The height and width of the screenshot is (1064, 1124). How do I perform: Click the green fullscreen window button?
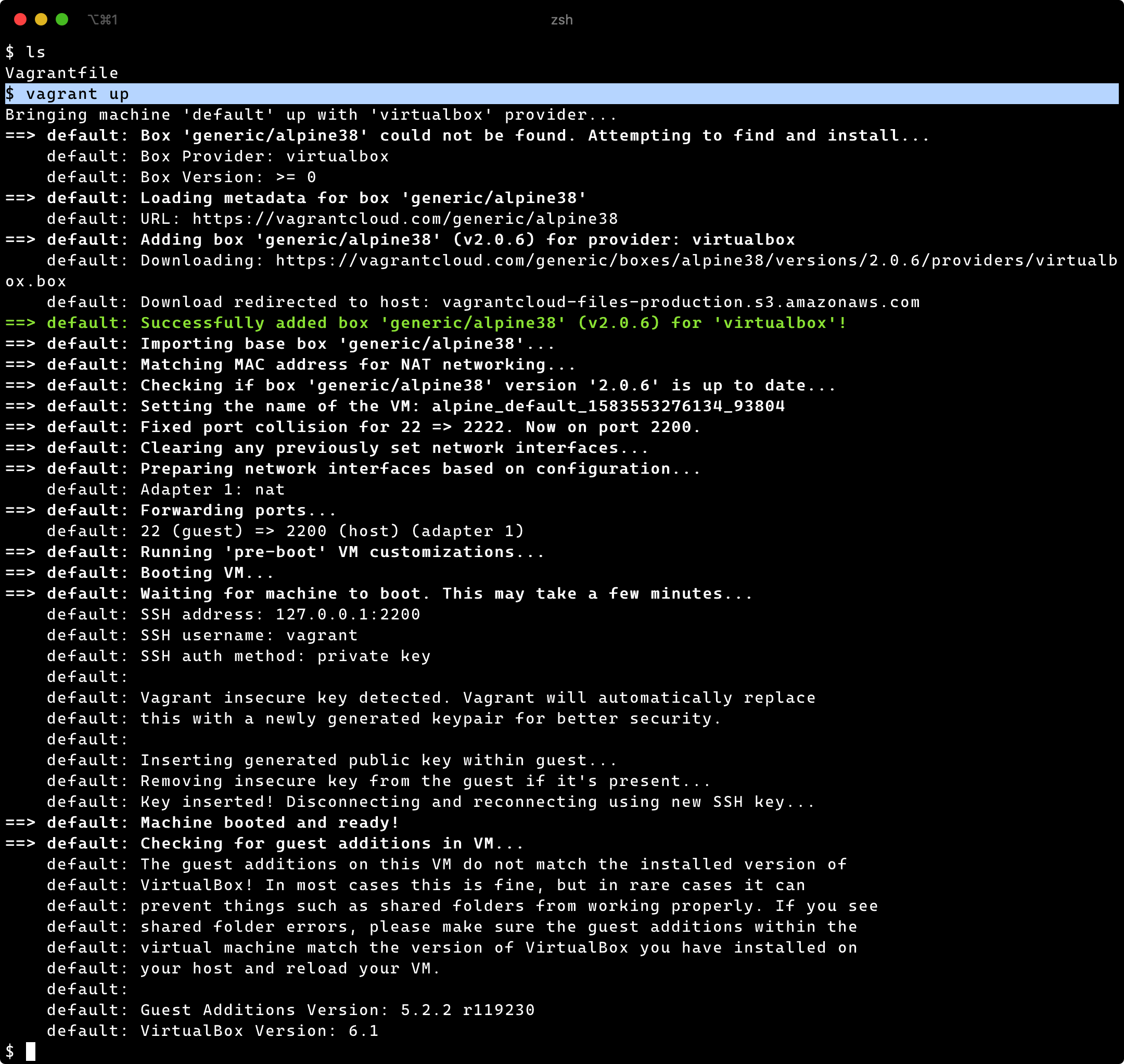[62, 20]
